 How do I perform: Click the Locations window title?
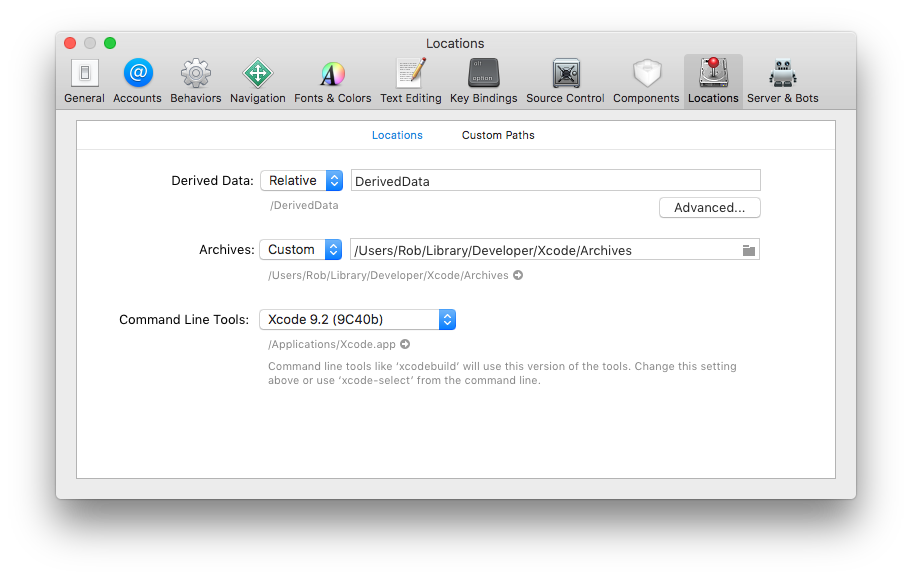tap(455, 43)
